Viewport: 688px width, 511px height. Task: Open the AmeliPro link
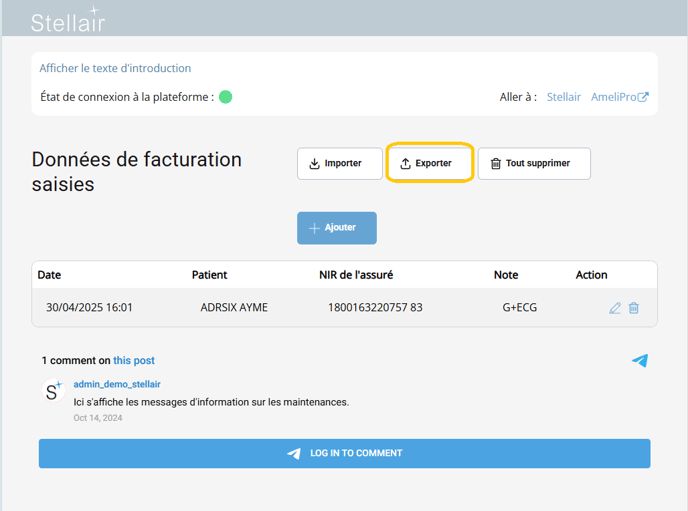click(614, 97)
